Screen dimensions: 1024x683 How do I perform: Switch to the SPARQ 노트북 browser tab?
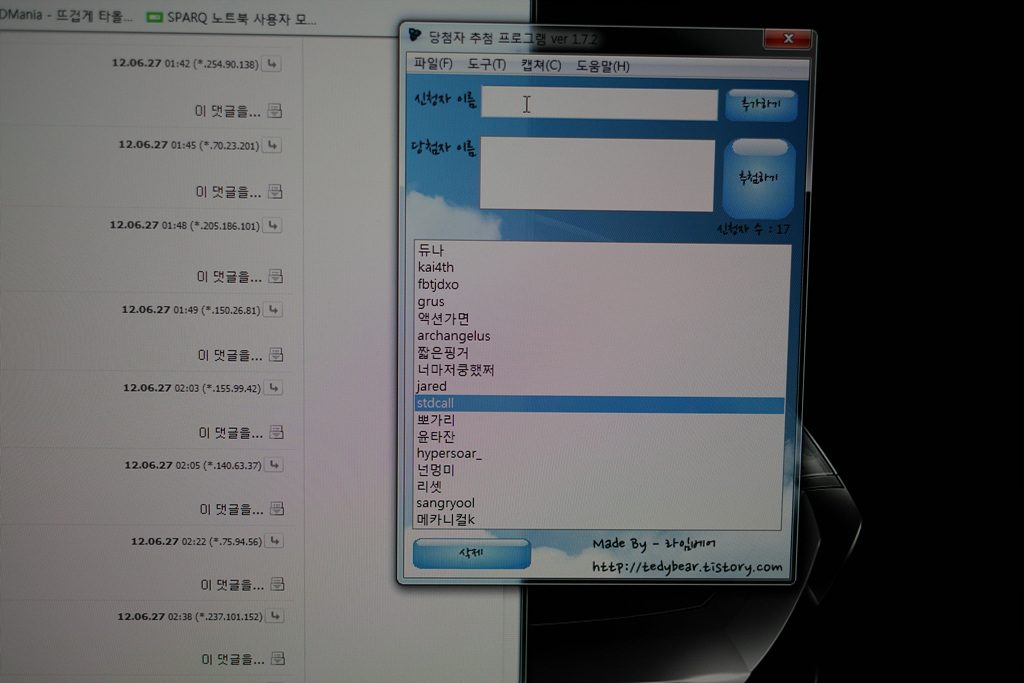232,18
